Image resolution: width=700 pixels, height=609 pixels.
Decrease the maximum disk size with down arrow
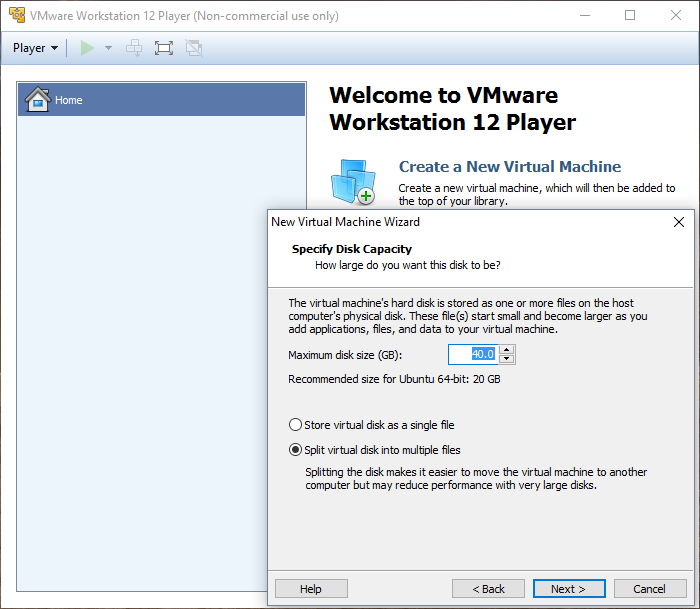[x=507, y=359]
